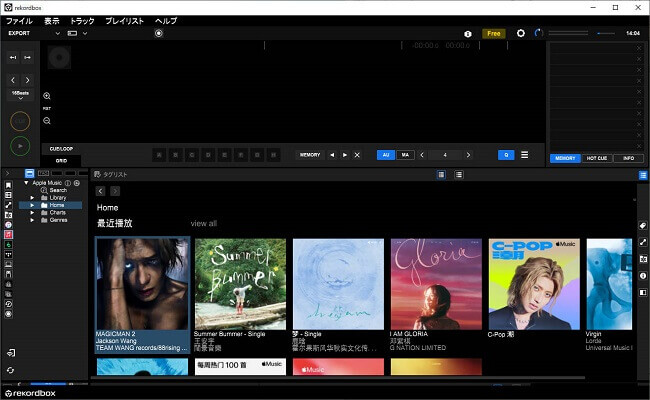The height and width of the screenshot is (400, 650).
Task: Open the トラック menu
Action: click(82, 21)
